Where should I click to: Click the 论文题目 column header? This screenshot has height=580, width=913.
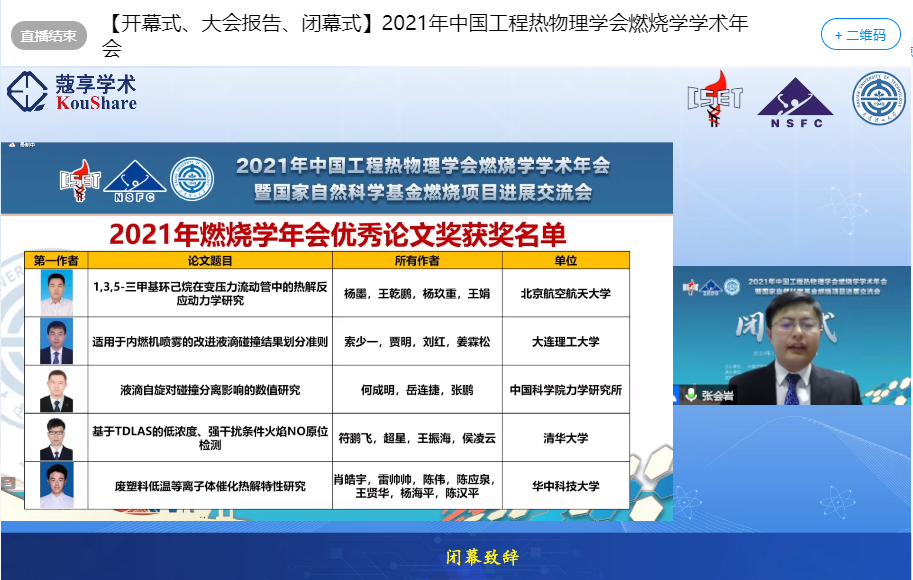point(208,260)
